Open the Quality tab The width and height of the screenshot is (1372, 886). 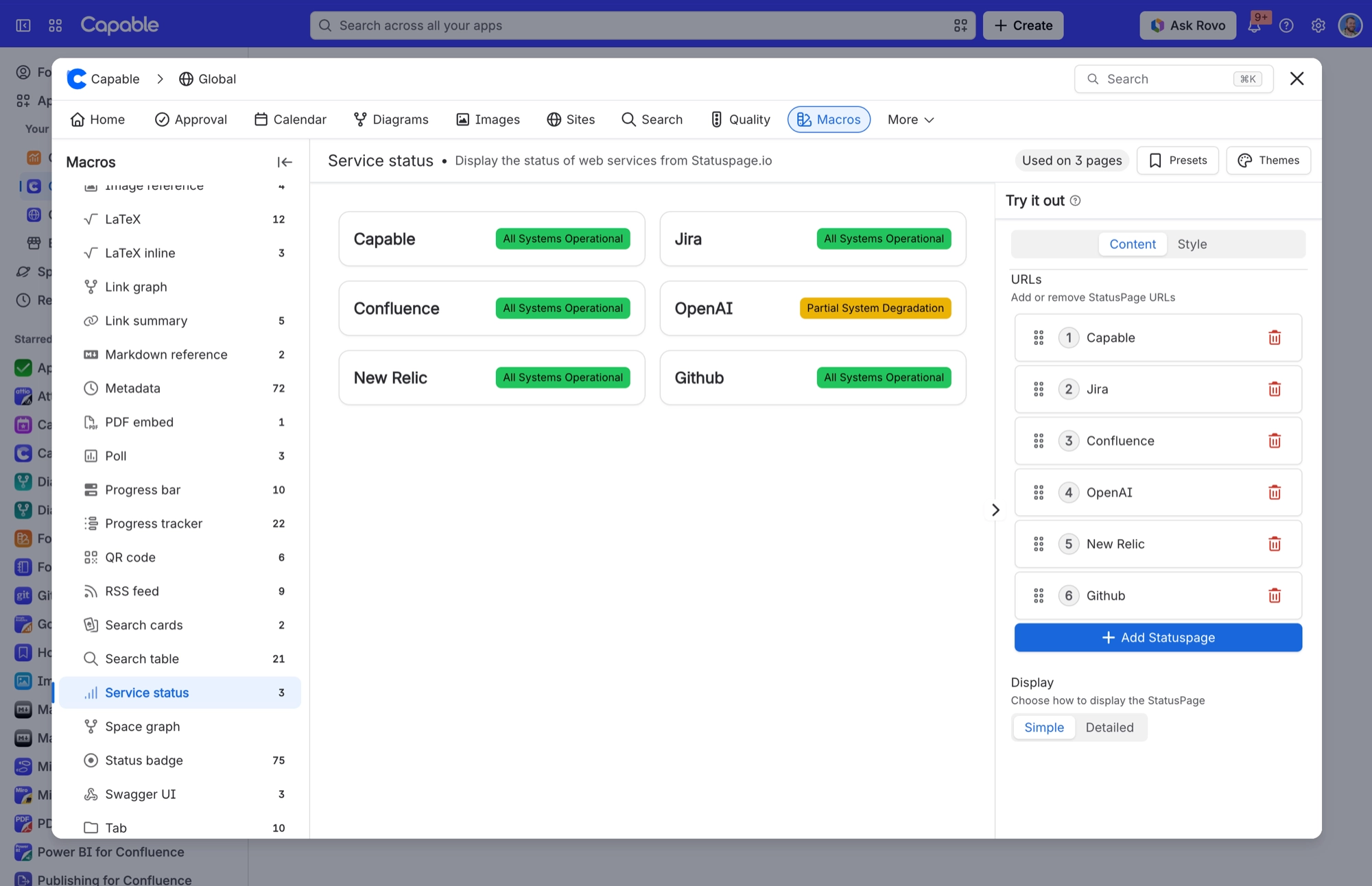point(740,119)
